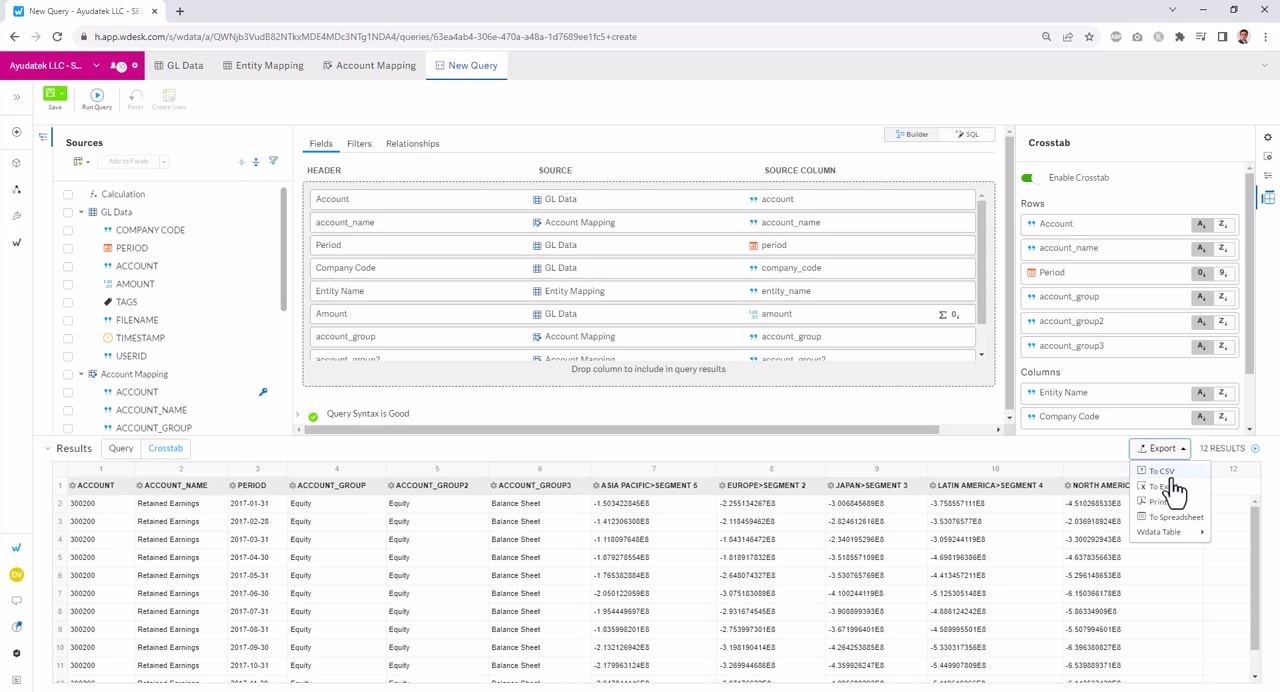Open the settings gear in right rail
This screenshot has height=692, width=1280.
click(1268, 137)
